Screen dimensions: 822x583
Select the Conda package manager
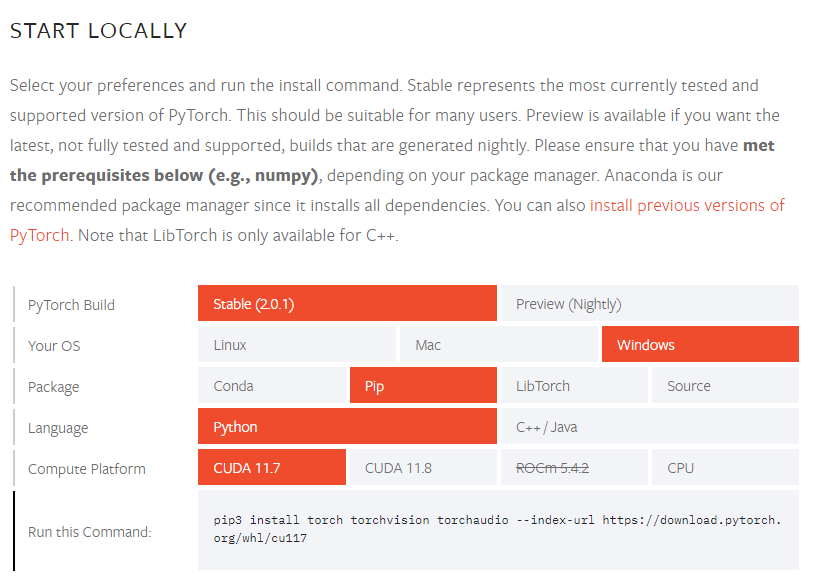(272, 384)
